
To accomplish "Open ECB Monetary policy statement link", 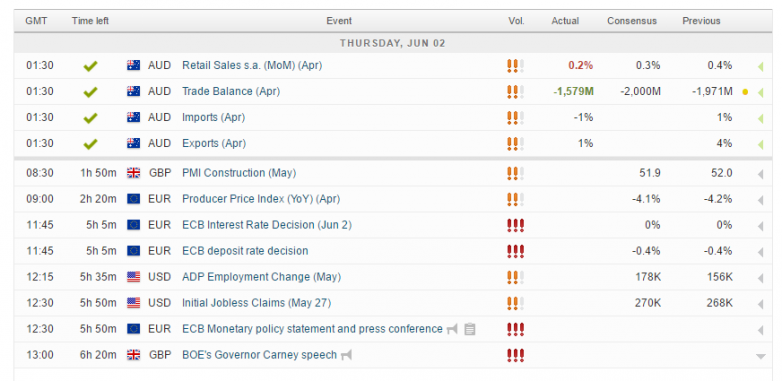I will coord(312,329).
